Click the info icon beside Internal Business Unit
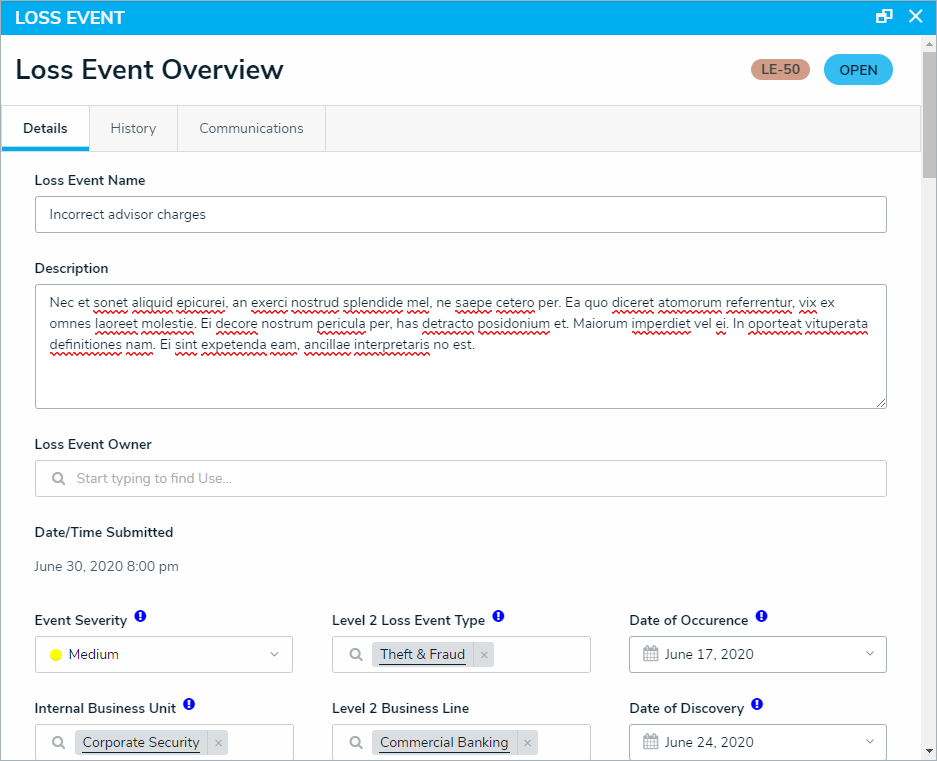This screenshot has height=761, width=937. pyautogui.click(x=189, y=705)
